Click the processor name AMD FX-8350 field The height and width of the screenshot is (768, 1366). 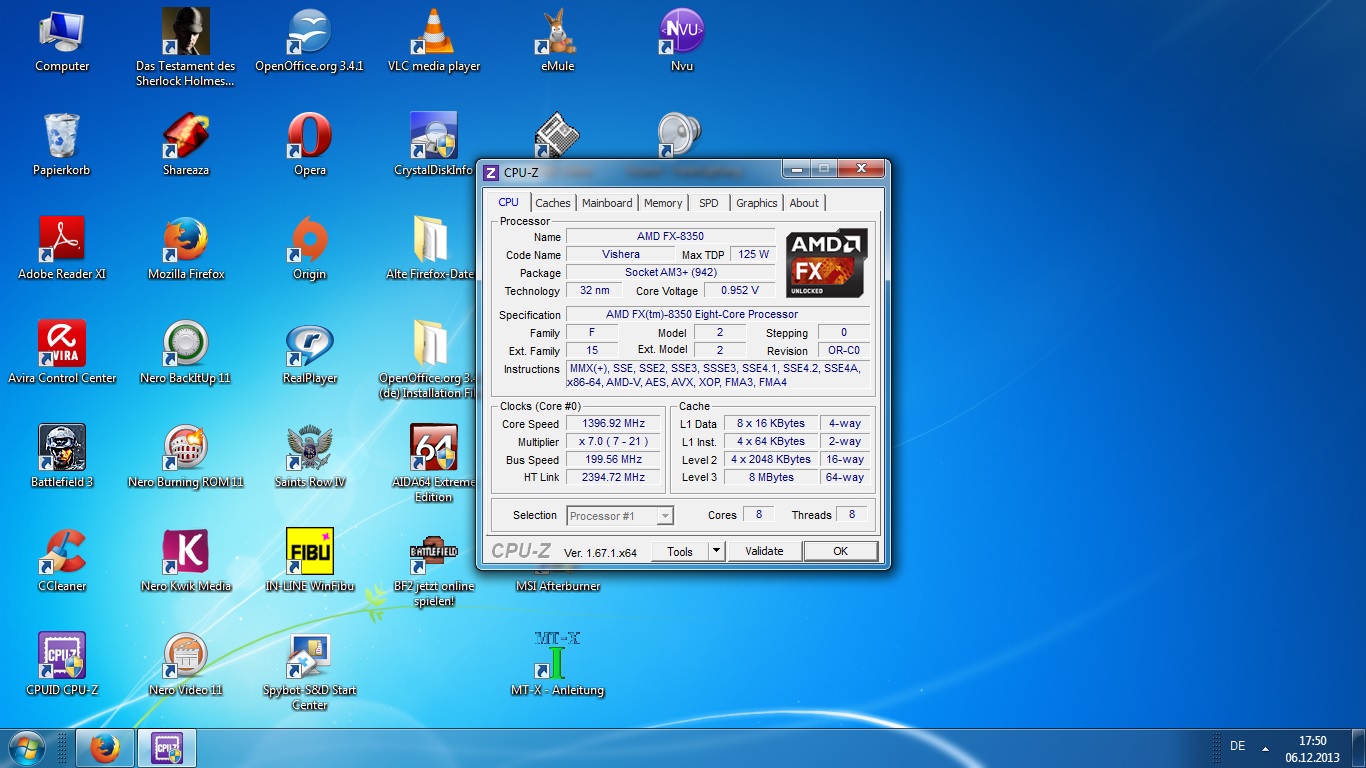(x=670, y=237)
